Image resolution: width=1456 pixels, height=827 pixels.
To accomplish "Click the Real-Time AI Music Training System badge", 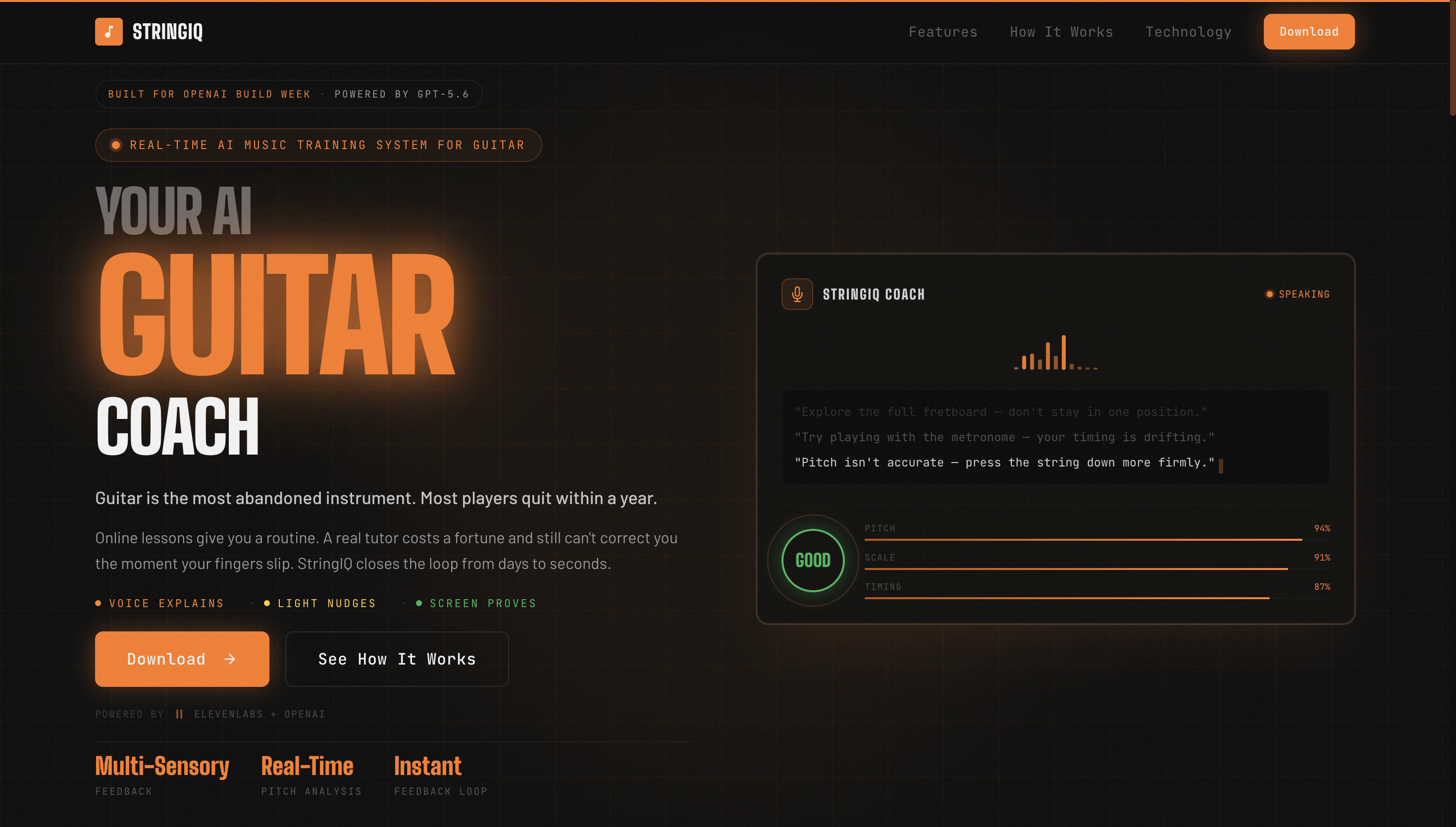I will 318,145.
